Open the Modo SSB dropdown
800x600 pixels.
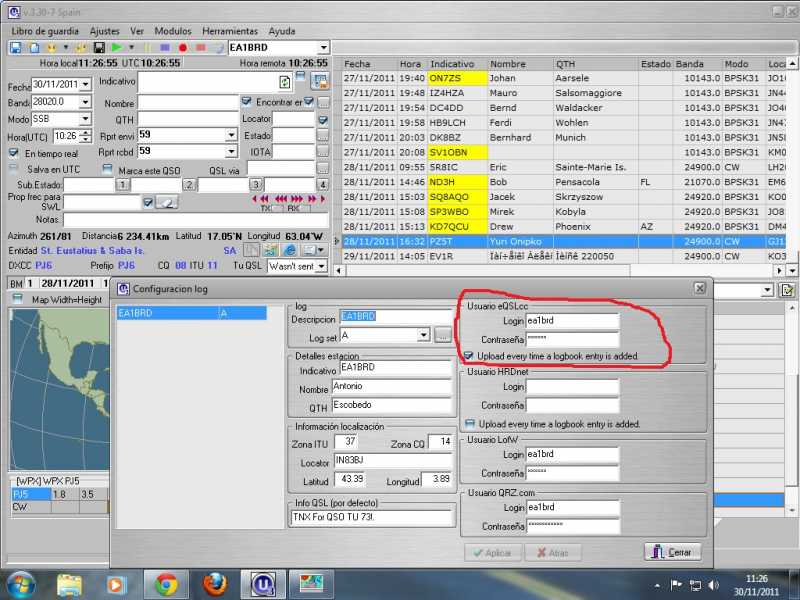tap(85, 119)
